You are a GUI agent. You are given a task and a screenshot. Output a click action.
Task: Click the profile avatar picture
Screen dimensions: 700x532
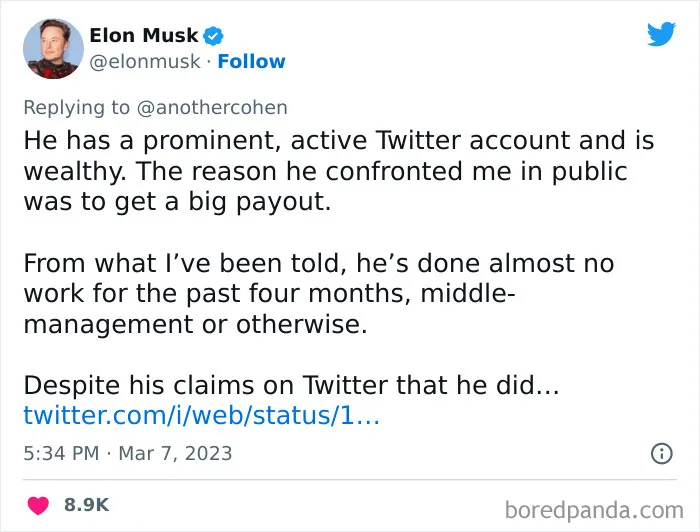pos(53,49)
